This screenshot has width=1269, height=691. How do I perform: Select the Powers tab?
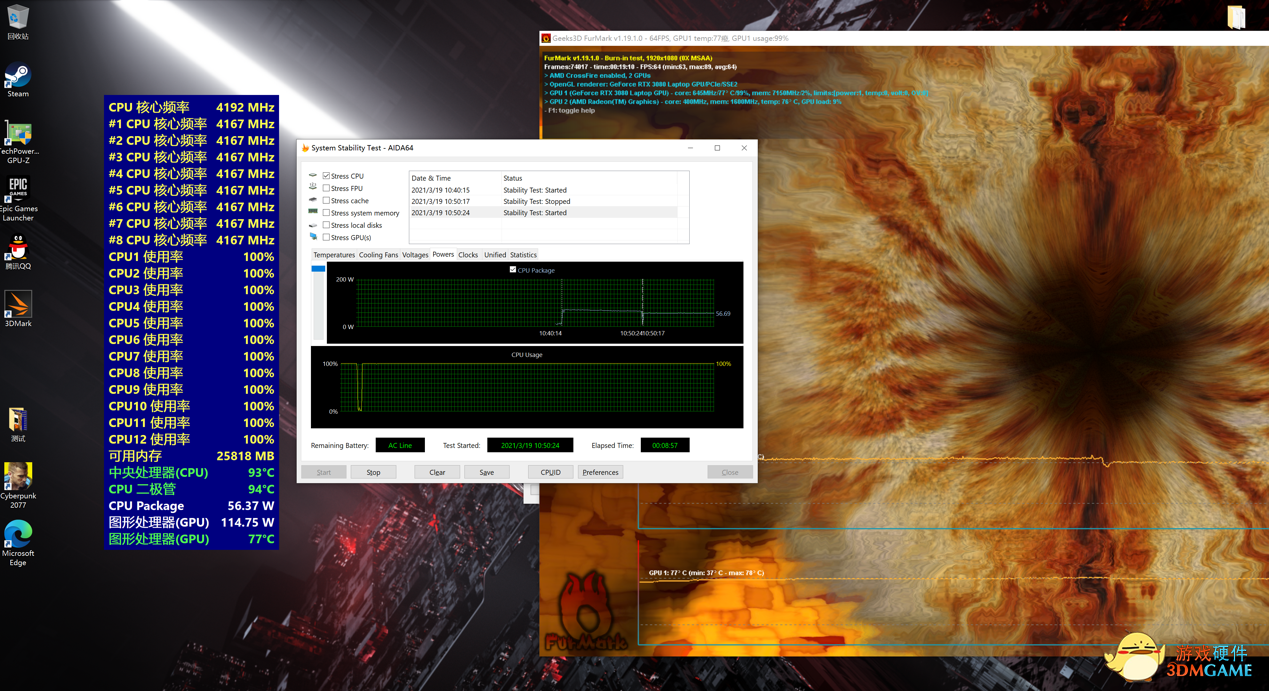pos(443,254)
